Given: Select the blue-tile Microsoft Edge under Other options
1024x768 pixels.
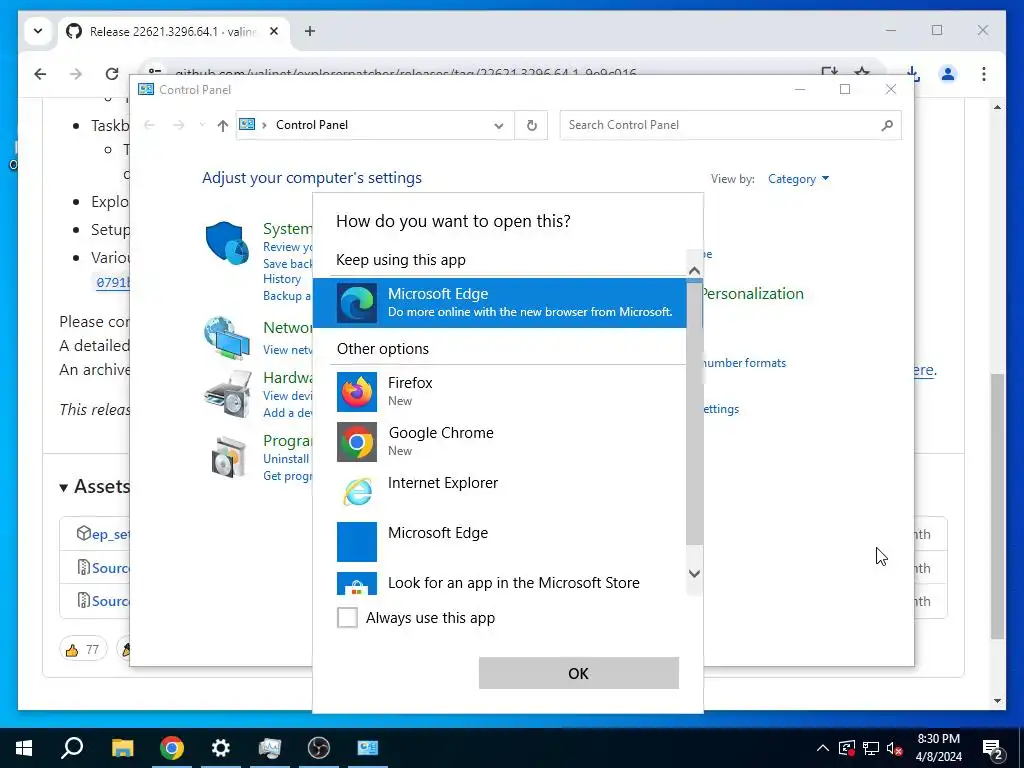Looking at the screenshot, I should point(500,541).
